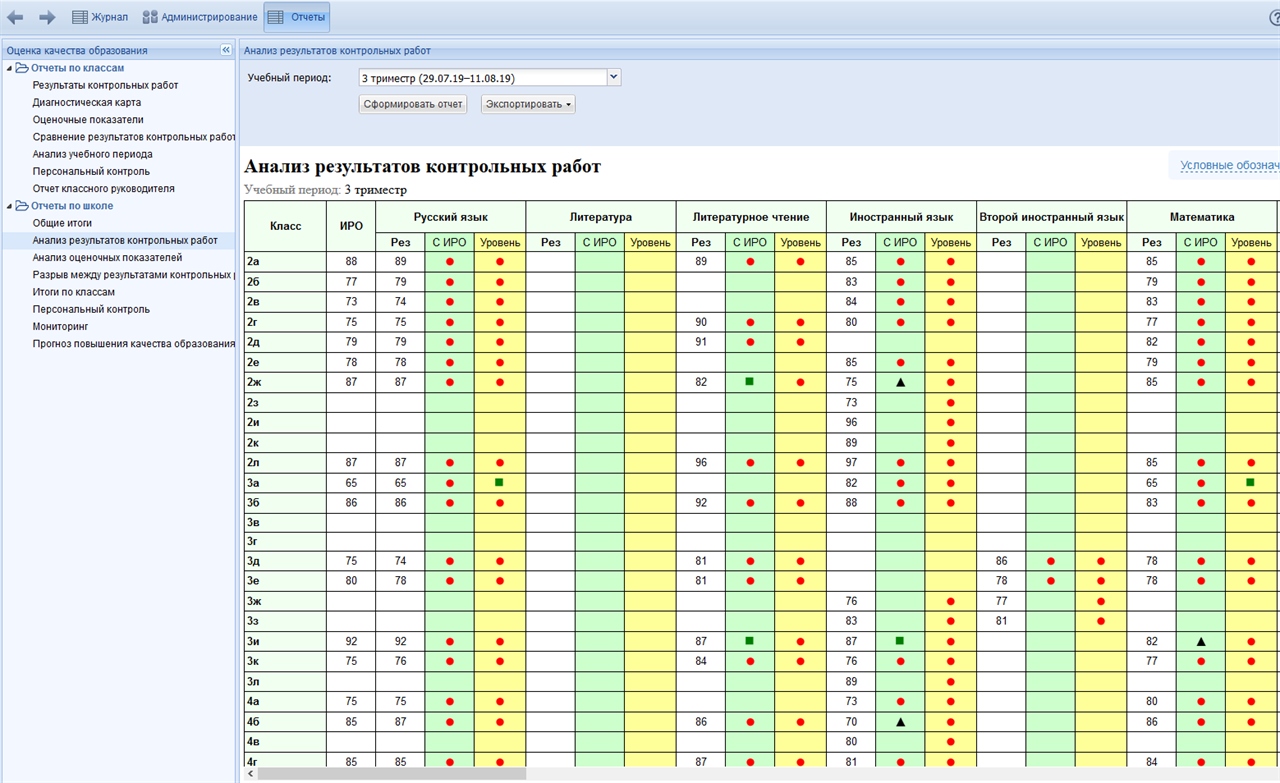Open the Условные обозначения link
1280x783 pixels.
pyautogui.click(x=1229, y=165)
